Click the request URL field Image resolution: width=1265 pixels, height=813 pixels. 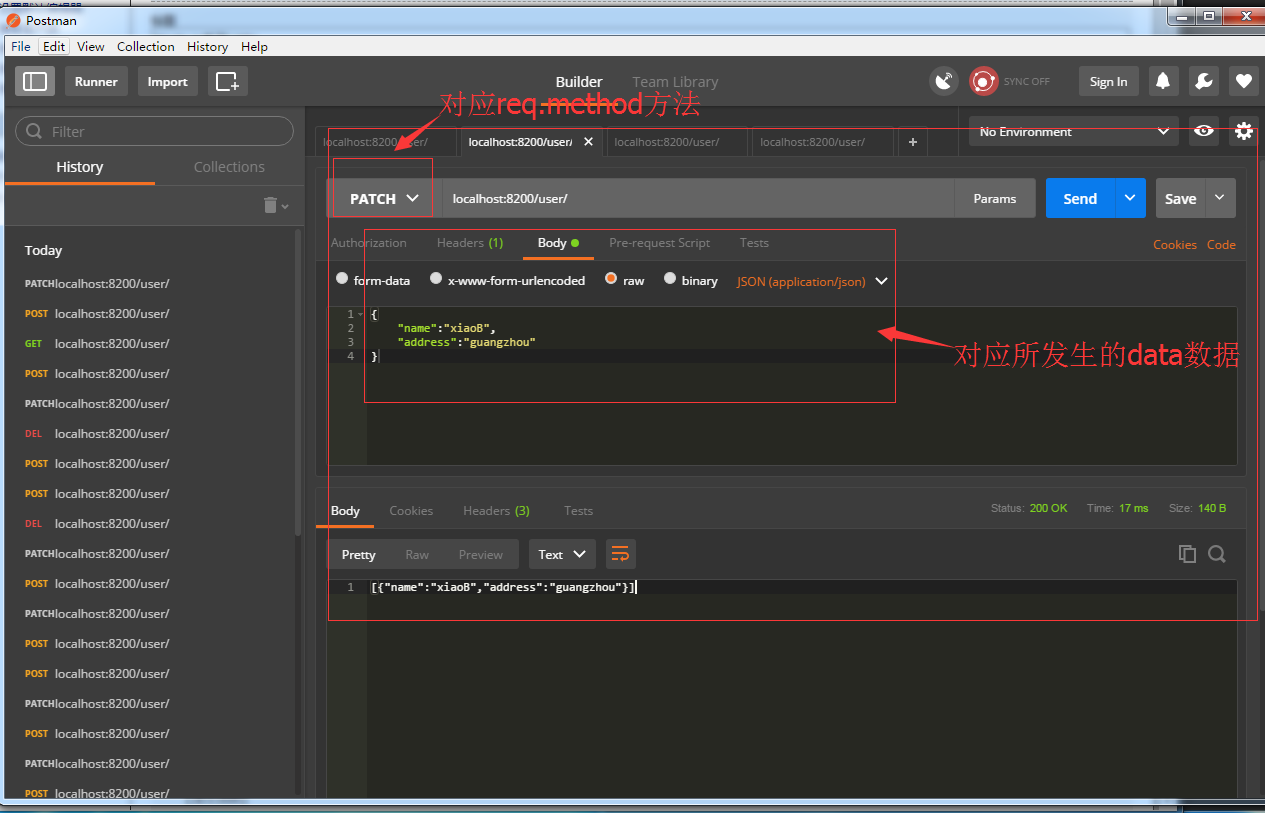[x=699, y=198]
